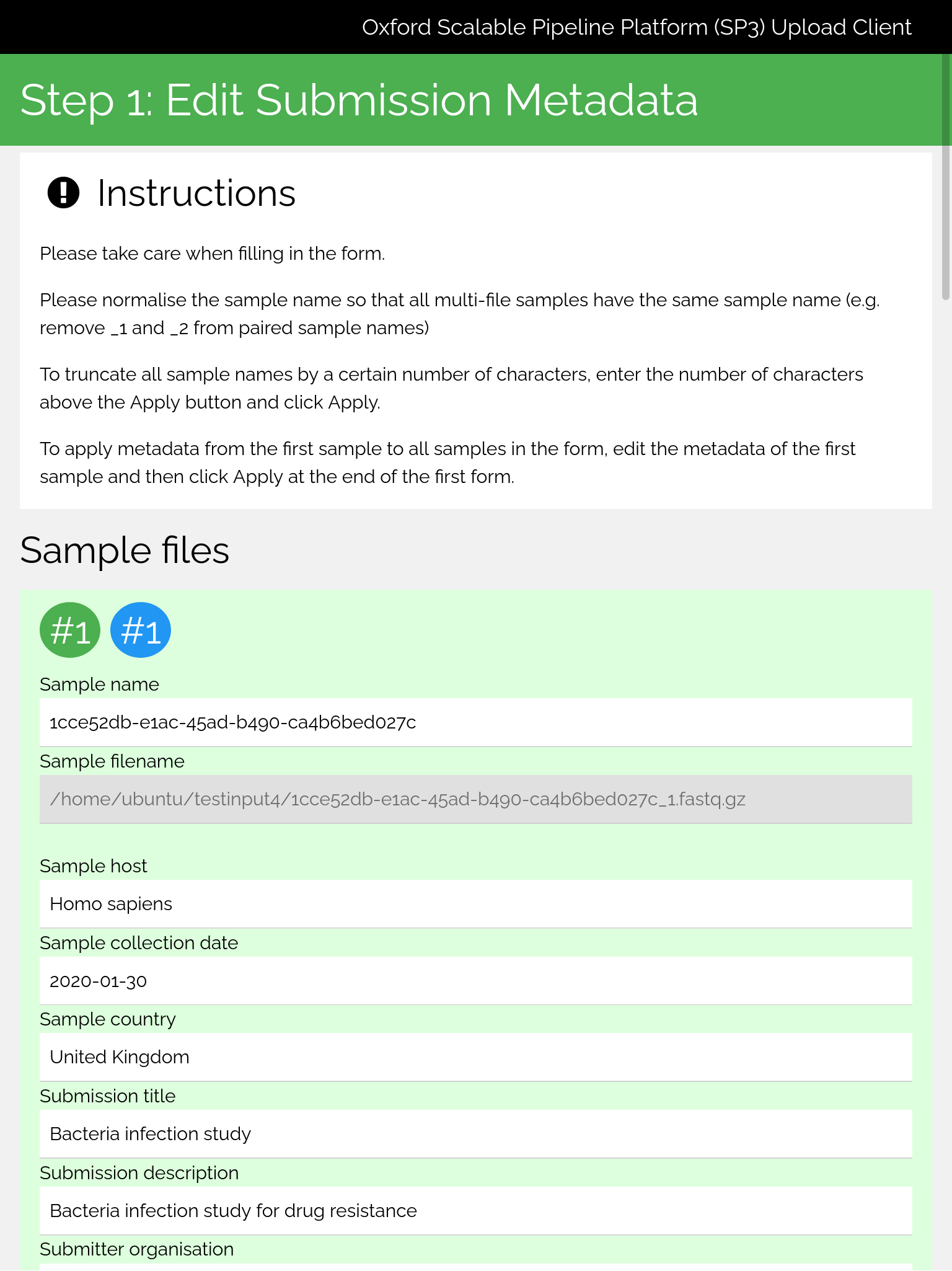Open the Sample country field showing United Kingdom
This screenshot has width=952, height=1271.
pos(476,1057)
